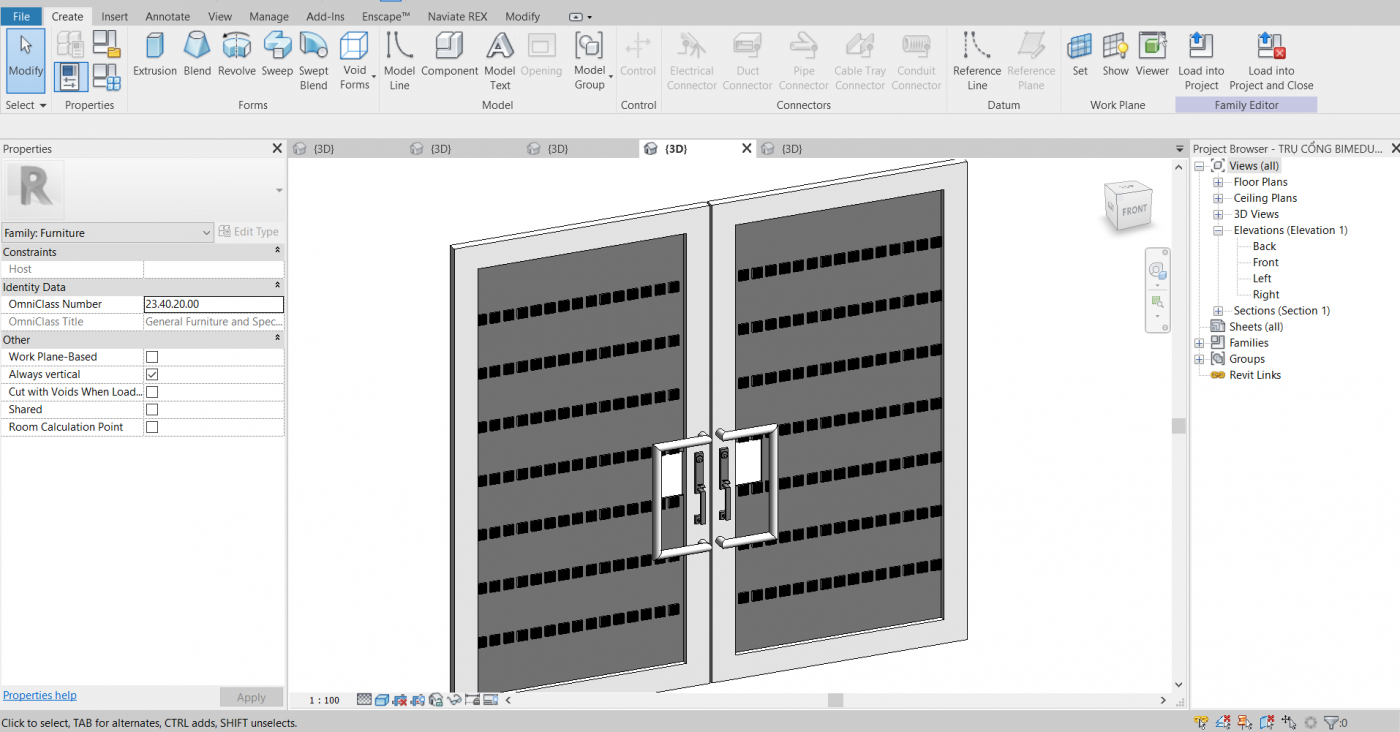Enable the Shared checkbox

(x=151, y=409)
